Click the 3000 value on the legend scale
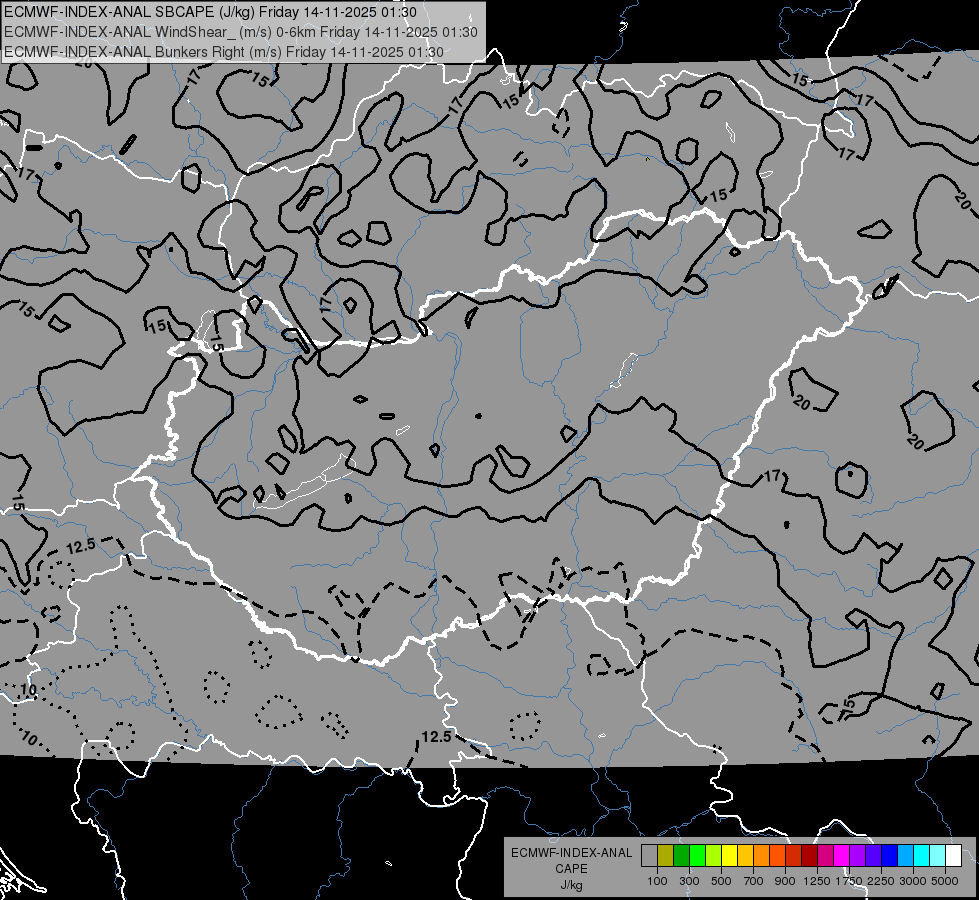Screen dimensions: 979x900 (913, 881)
